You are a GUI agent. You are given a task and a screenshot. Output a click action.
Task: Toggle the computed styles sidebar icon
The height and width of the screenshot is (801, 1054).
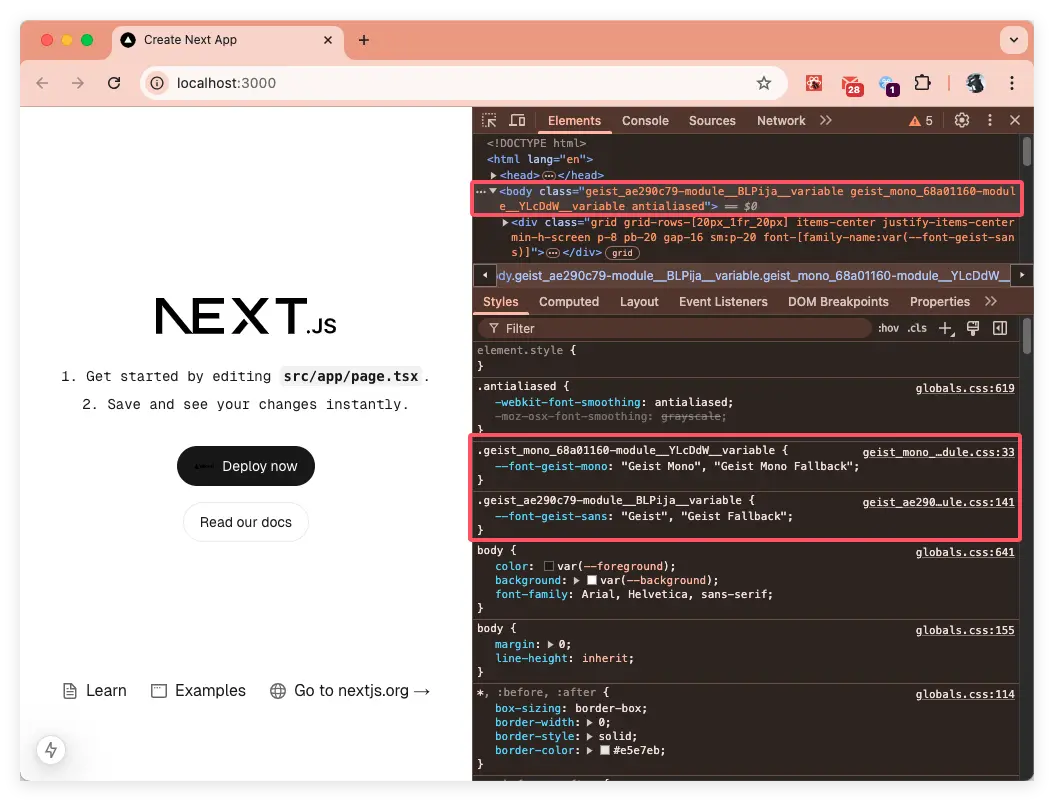pos(999,328)
